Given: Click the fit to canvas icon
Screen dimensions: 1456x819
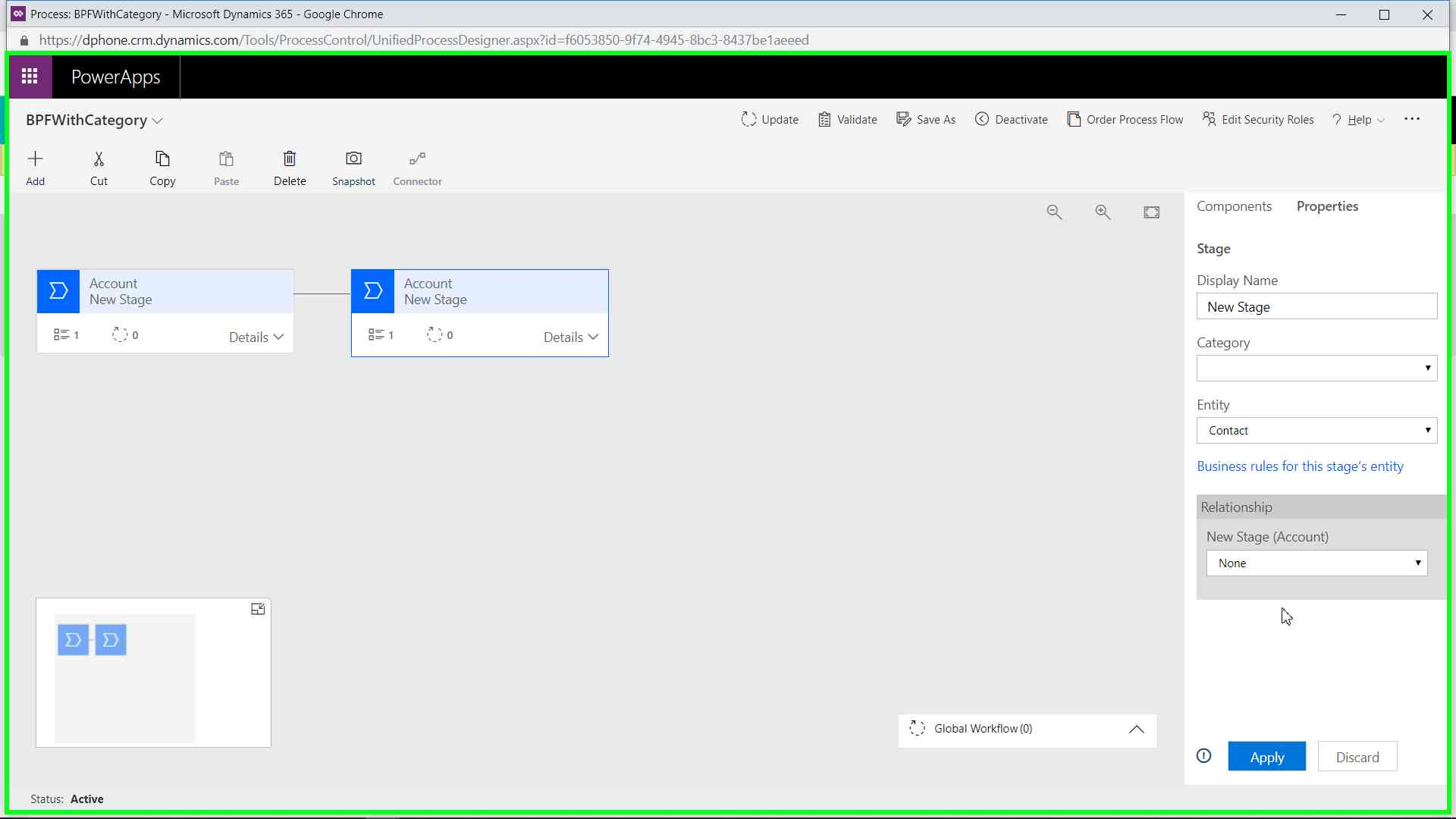Looking at the screenshot, I should (x=1151, y=213).
